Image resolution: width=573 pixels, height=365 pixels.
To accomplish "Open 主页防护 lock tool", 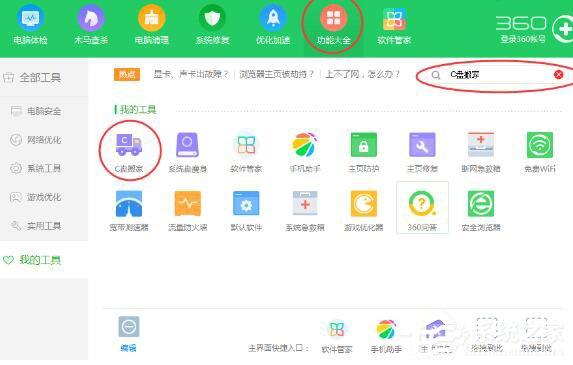I will click(364, 152).
